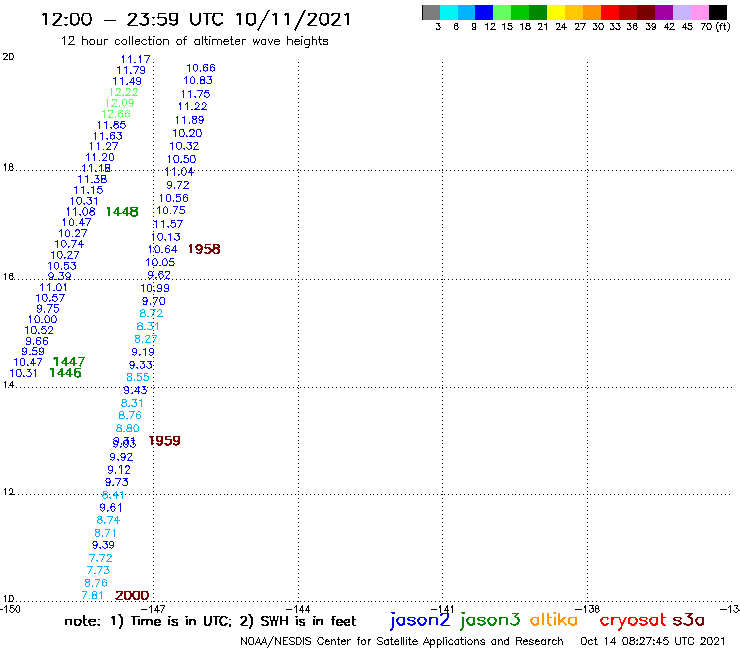Click wave height value 8.55

(x=138, y=377)
